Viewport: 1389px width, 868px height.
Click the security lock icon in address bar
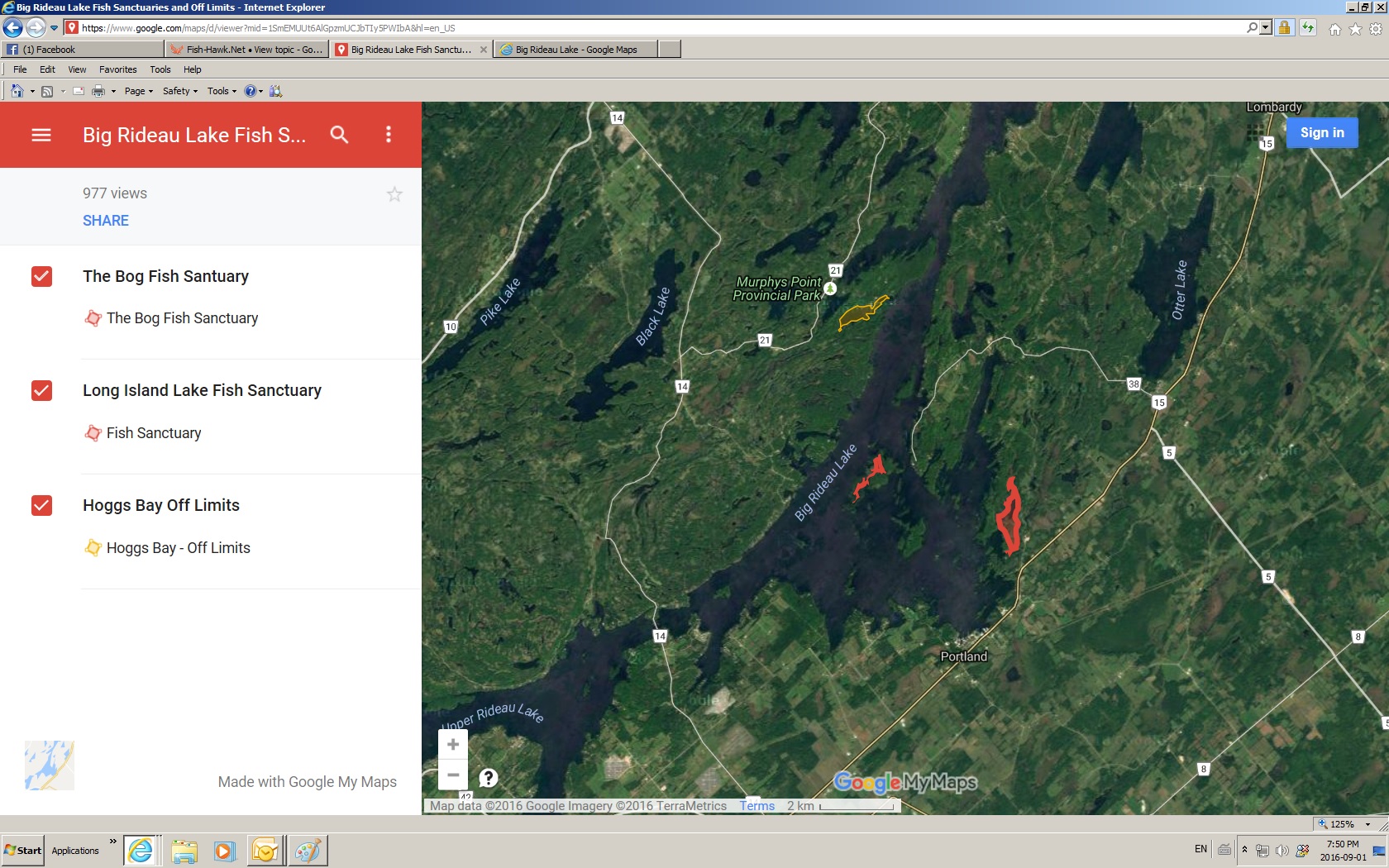[1284, 27]
